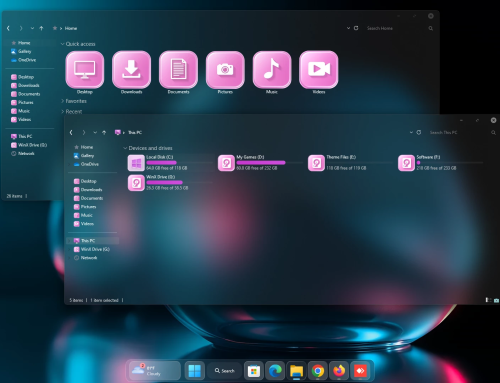The width and height of the screenshot is (500, 383).
Task: Open the Documents quick access folder icon
Action: click(178, 69)
